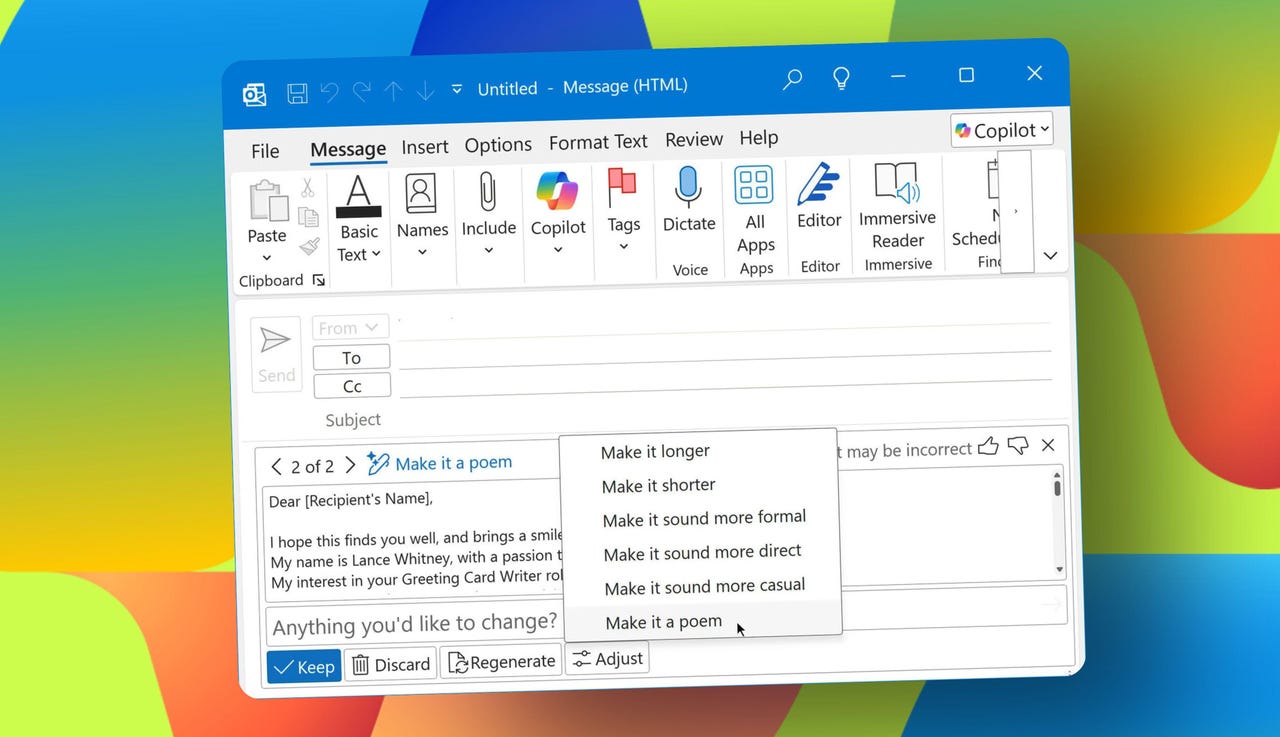Keep the Copilot draft

(303, 666)
